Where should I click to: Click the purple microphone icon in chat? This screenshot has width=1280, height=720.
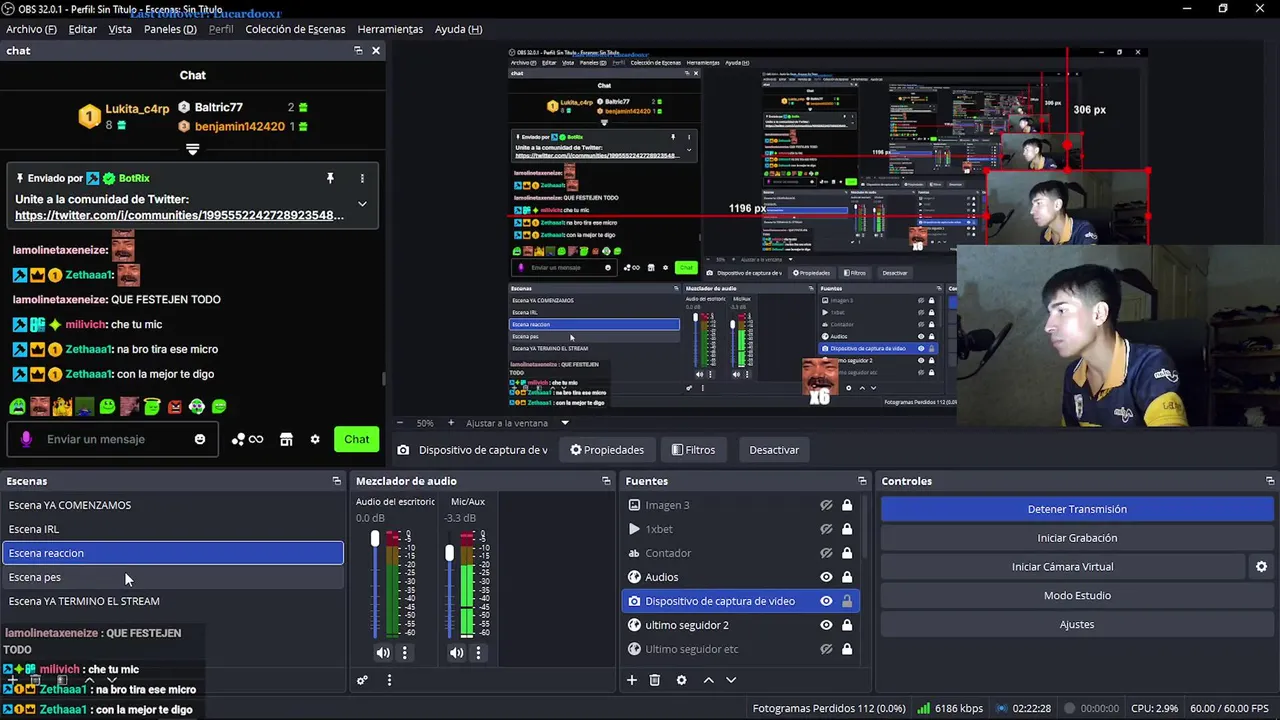27,439
